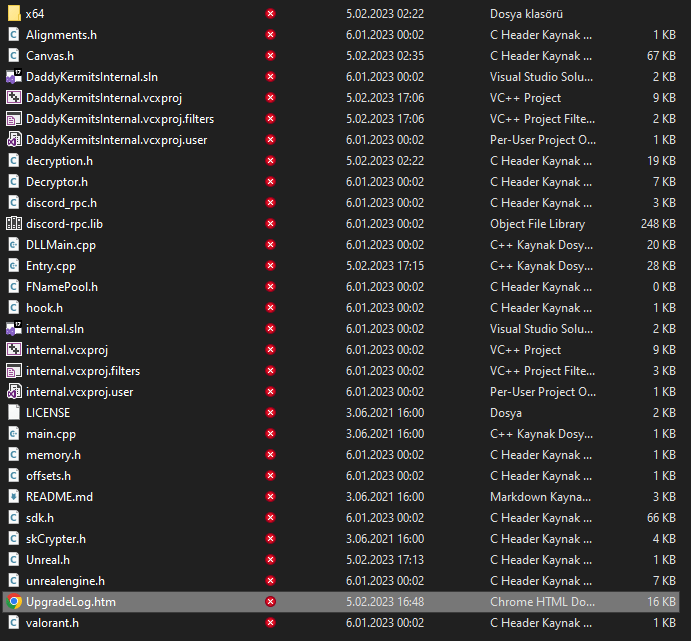Select the file named skCrypter.h
This screenshot has width=691, height=641.
[56, 539]
